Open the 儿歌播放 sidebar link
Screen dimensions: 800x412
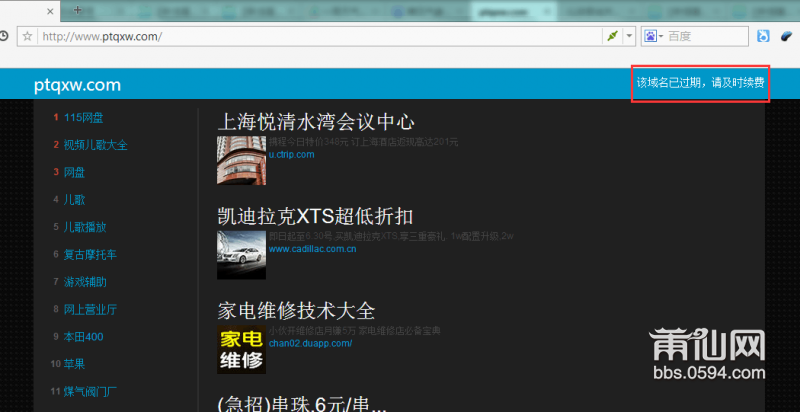(85, 227)
